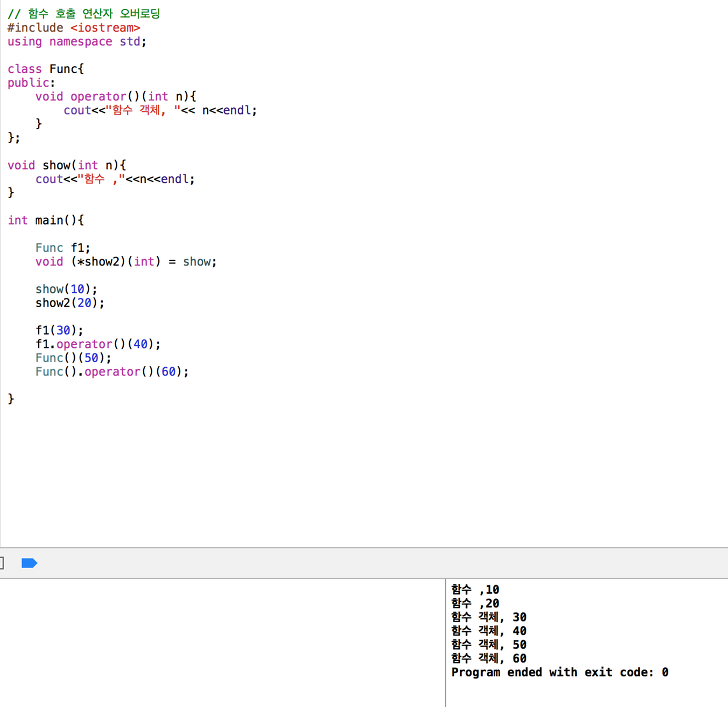Click the "};" class closing line

(14, 138)
